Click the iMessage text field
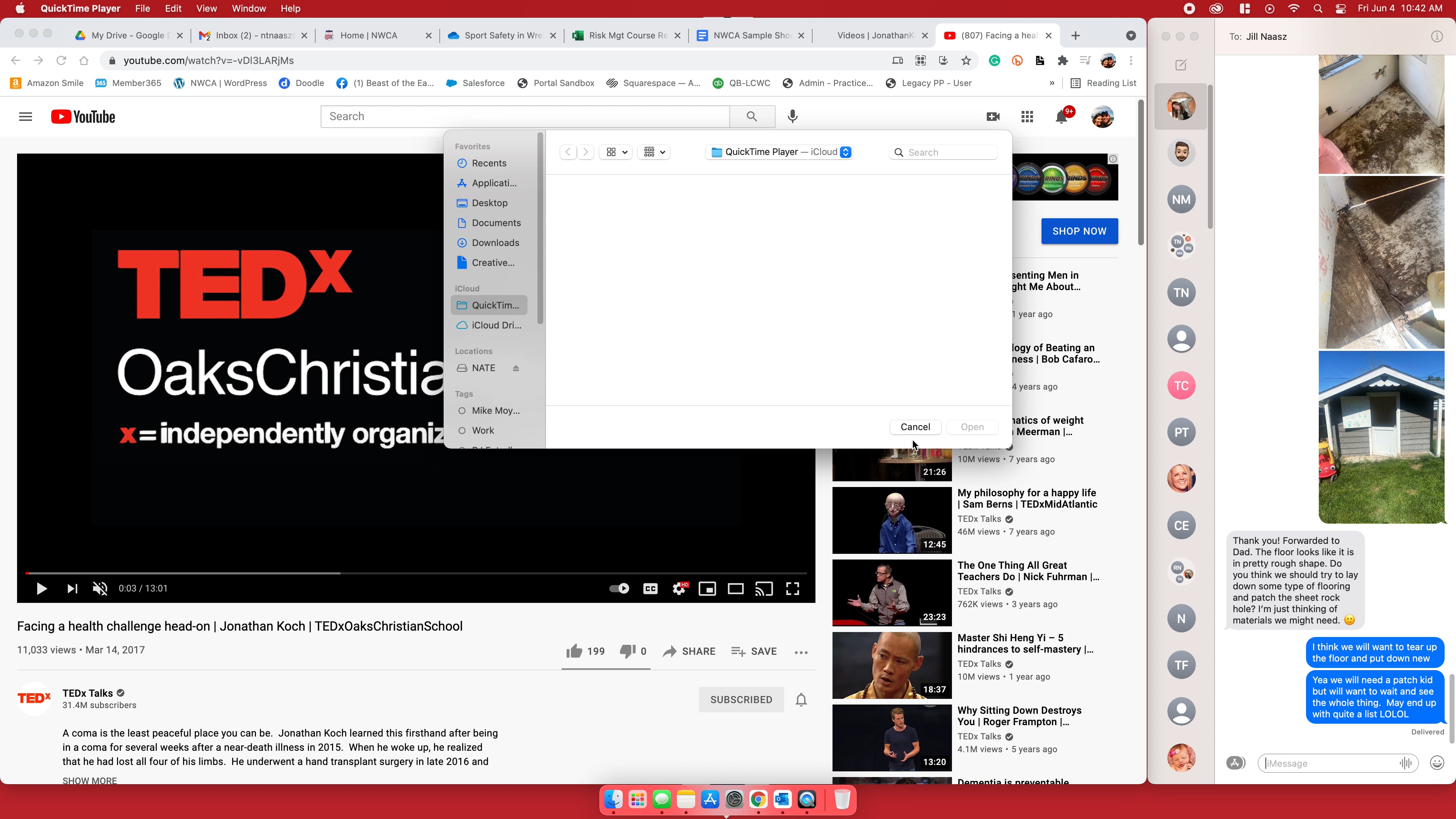 (x=1337, y=764)
